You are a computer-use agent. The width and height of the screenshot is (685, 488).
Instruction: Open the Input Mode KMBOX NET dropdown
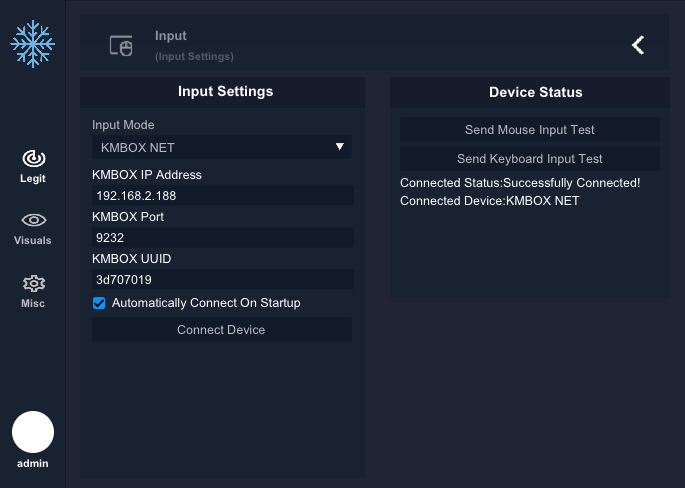pos(222,147)
